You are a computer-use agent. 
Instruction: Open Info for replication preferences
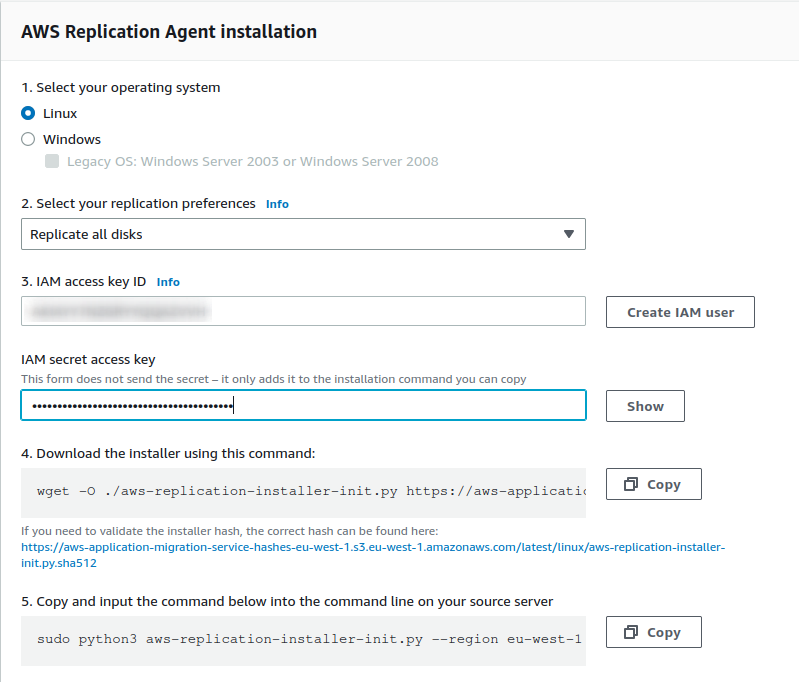(277, 204)
